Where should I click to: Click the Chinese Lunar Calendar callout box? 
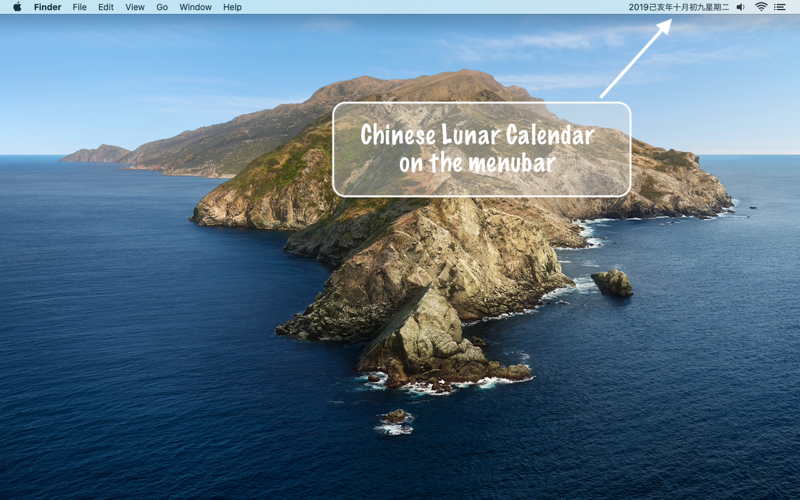click(482, 149)
